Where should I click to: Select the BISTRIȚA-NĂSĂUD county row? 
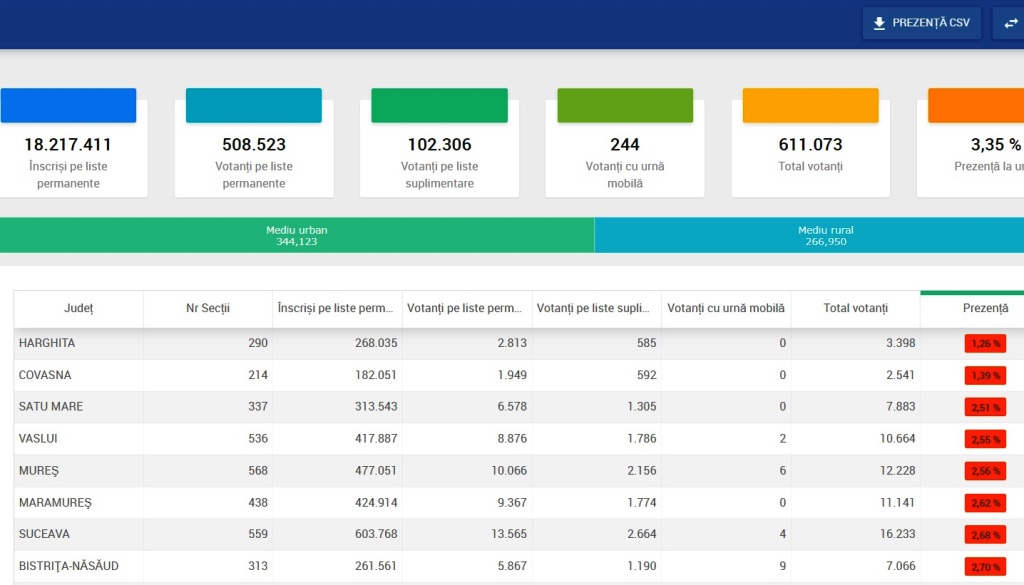pos(519,566)
